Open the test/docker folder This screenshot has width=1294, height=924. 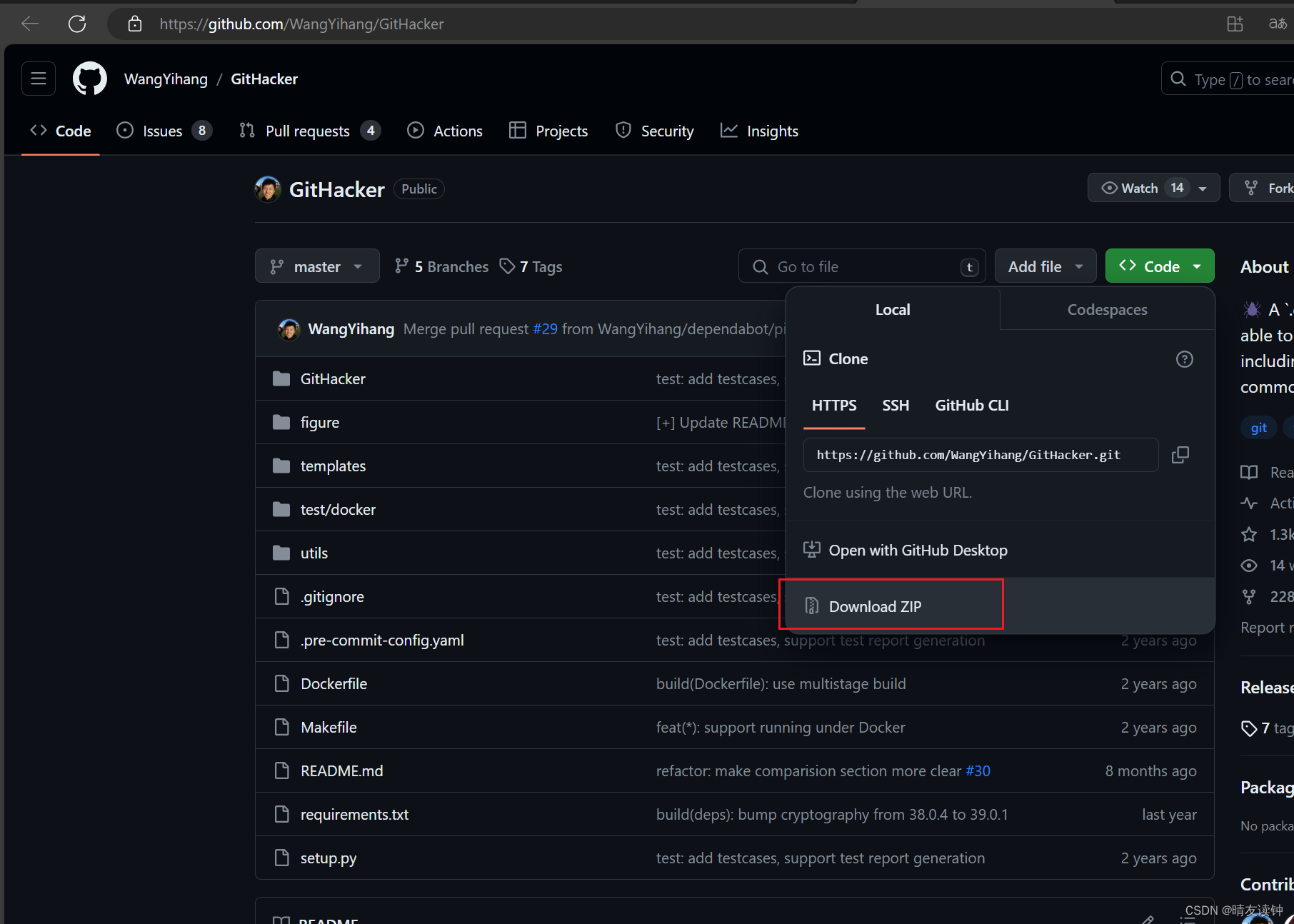[338, 510]
